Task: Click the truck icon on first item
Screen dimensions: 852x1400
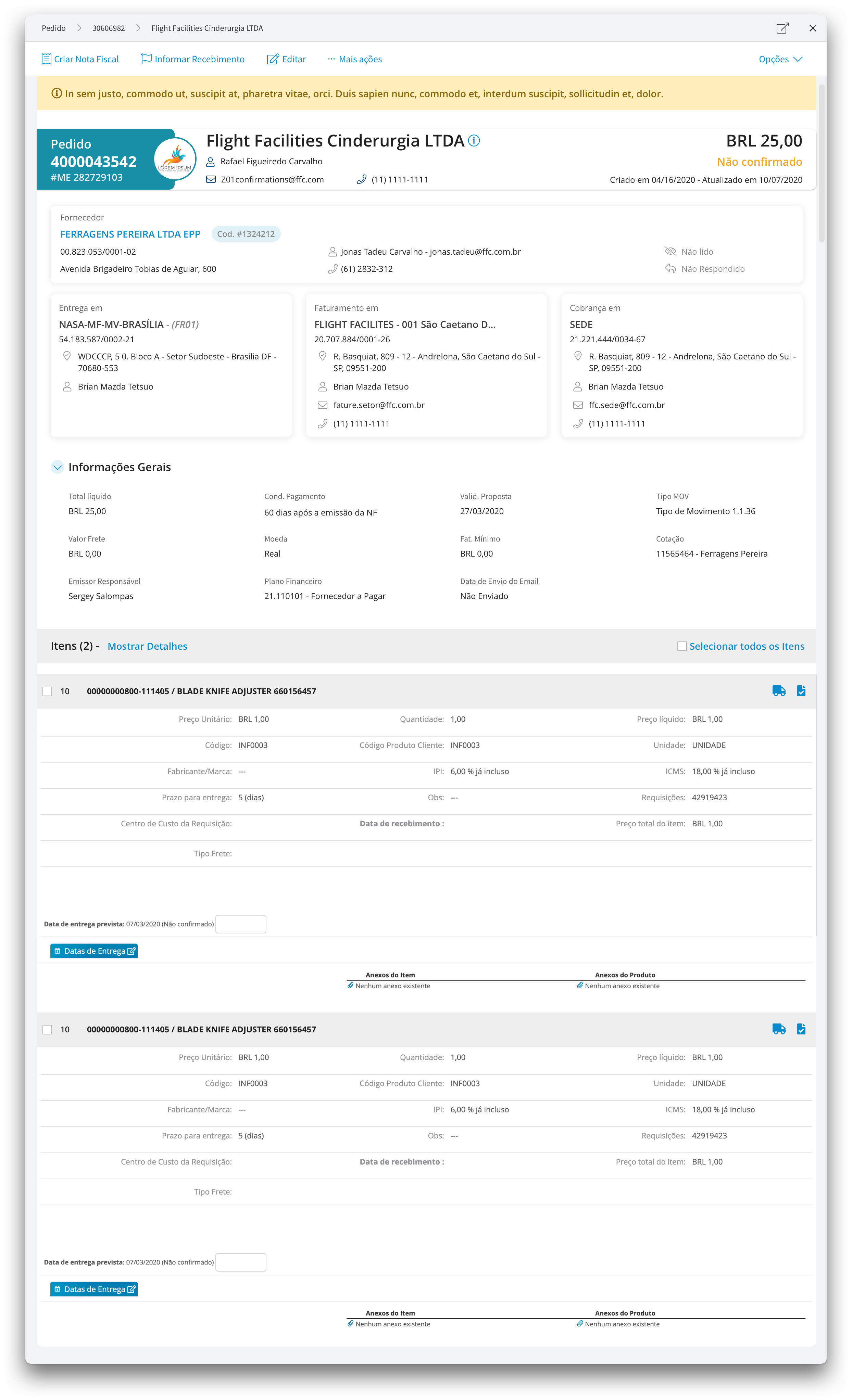Action: pos(779,691)
